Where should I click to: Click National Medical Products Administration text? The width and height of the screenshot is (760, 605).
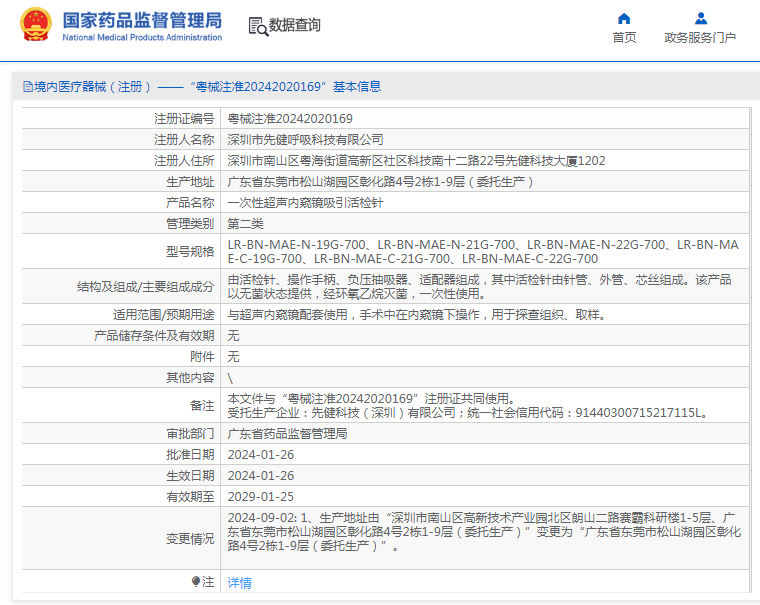tap(142, 37)
